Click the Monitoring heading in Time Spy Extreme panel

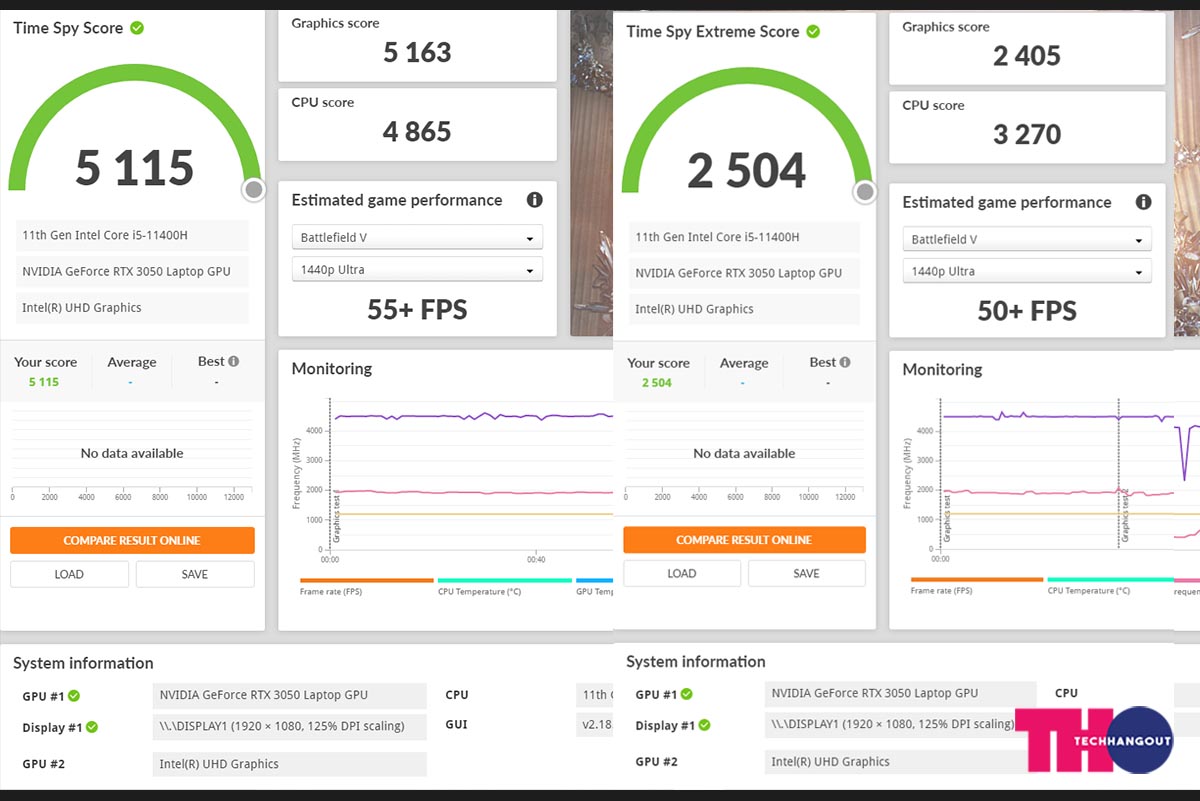(942, 370)
